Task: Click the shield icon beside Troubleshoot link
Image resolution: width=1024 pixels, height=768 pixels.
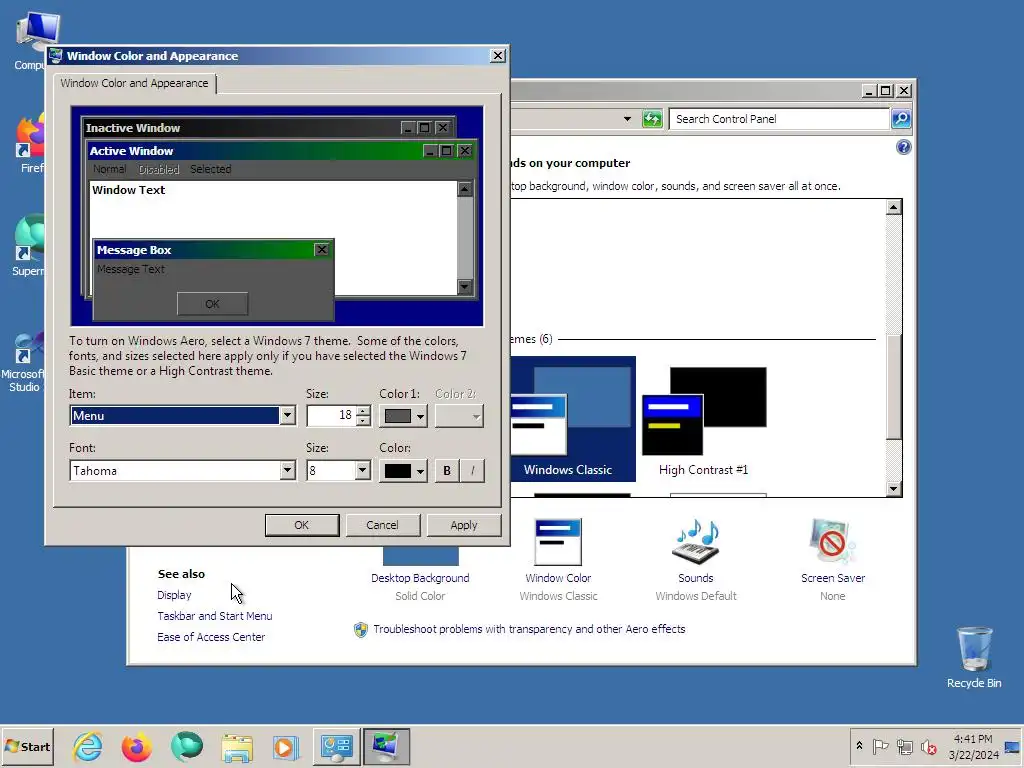Action: point(360,630)
